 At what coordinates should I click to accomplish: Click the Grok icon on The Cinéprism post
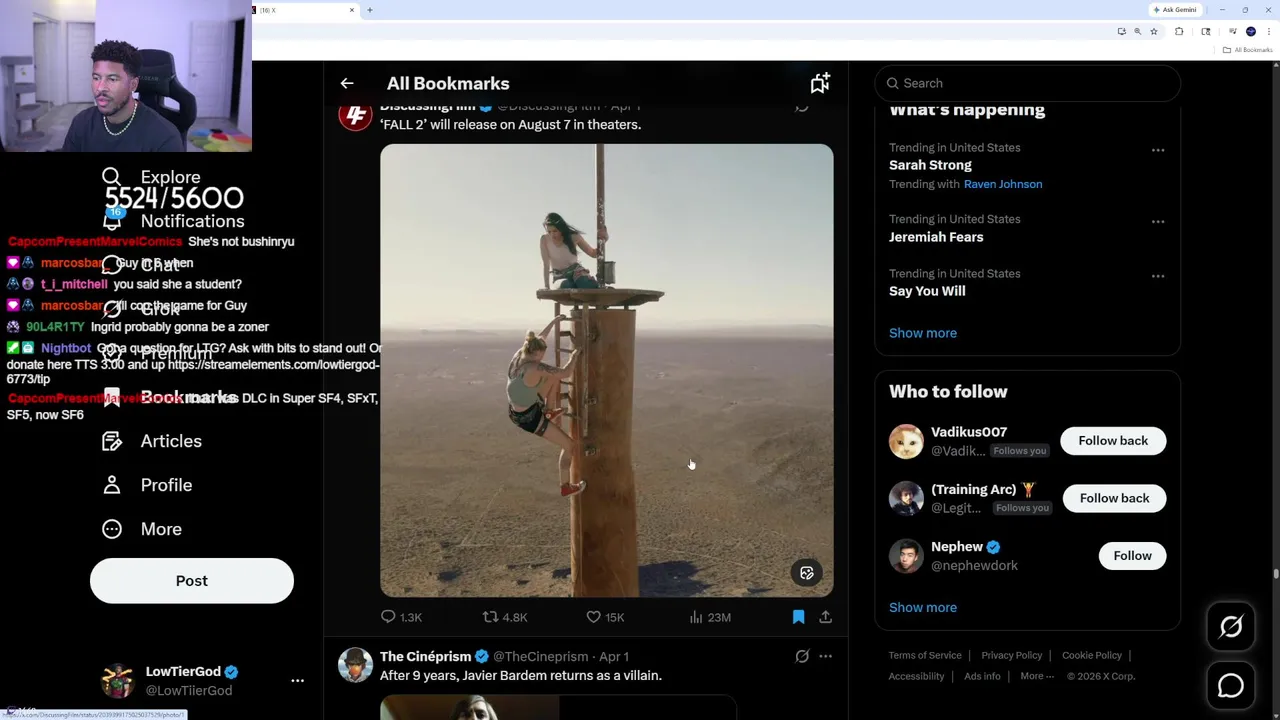coord(802,657)
